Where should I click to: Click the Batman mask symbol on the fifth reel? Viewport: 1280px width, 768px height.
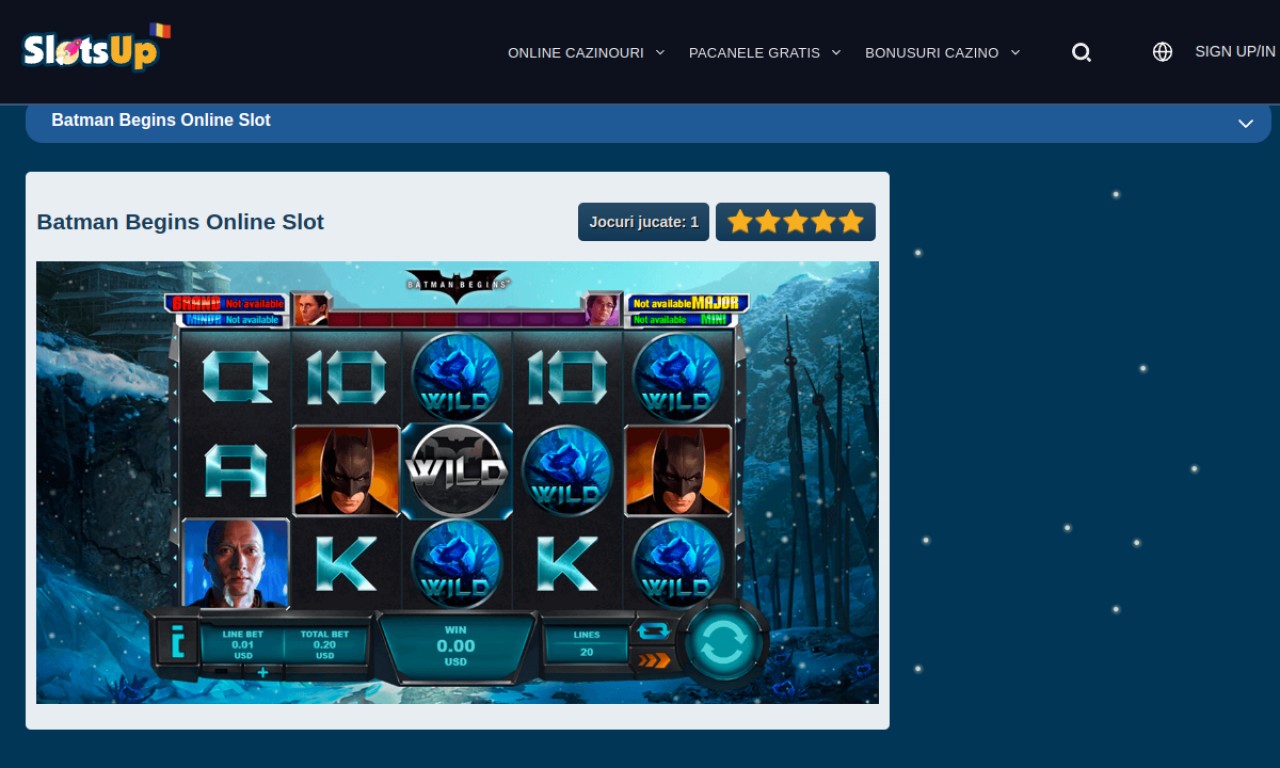click(x=678, y=470)
